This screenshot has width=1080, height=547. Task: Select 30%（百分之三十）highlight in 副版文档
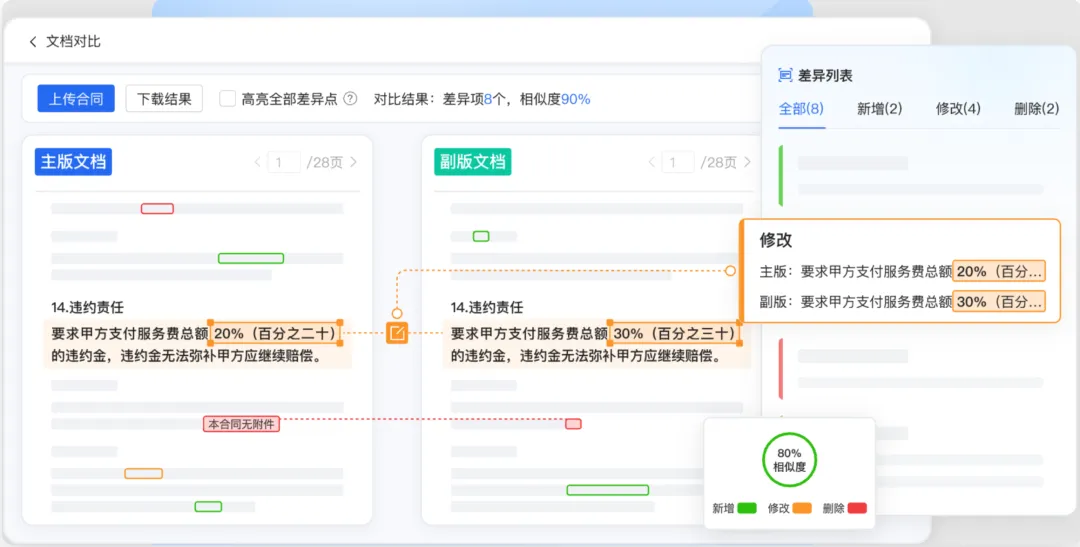675,333
